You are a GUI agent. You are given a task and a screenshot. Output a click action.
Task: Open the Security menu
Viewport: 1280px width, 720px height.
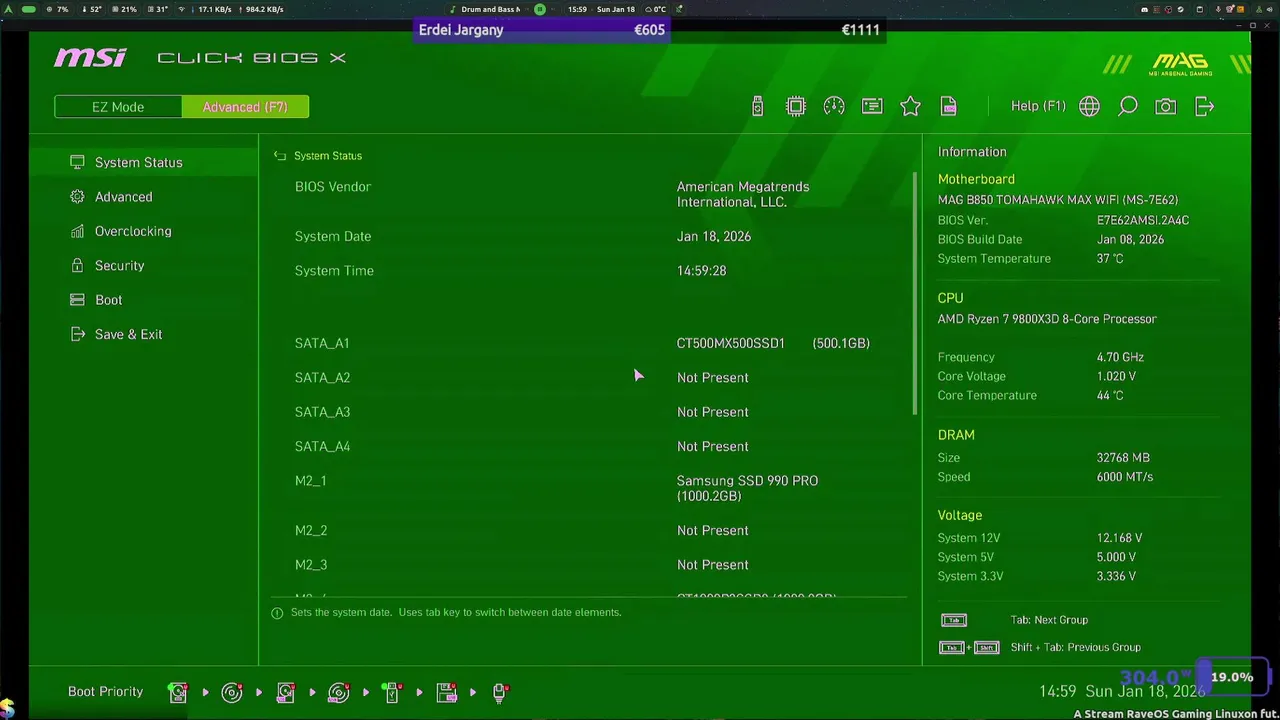click(x=144, y=266)
